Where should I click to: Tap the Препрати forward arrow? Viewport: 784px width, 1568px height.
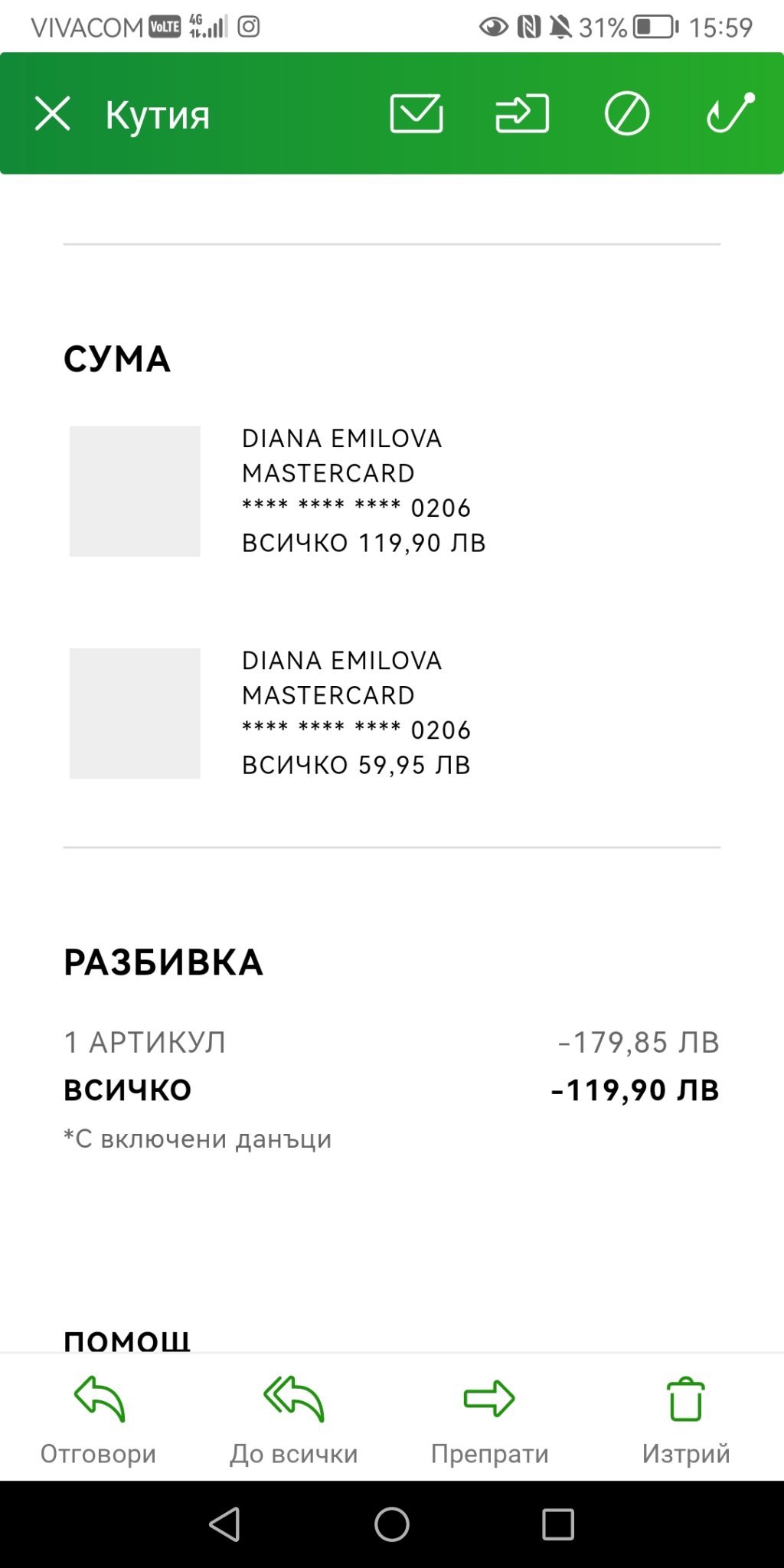point(489,1400)
